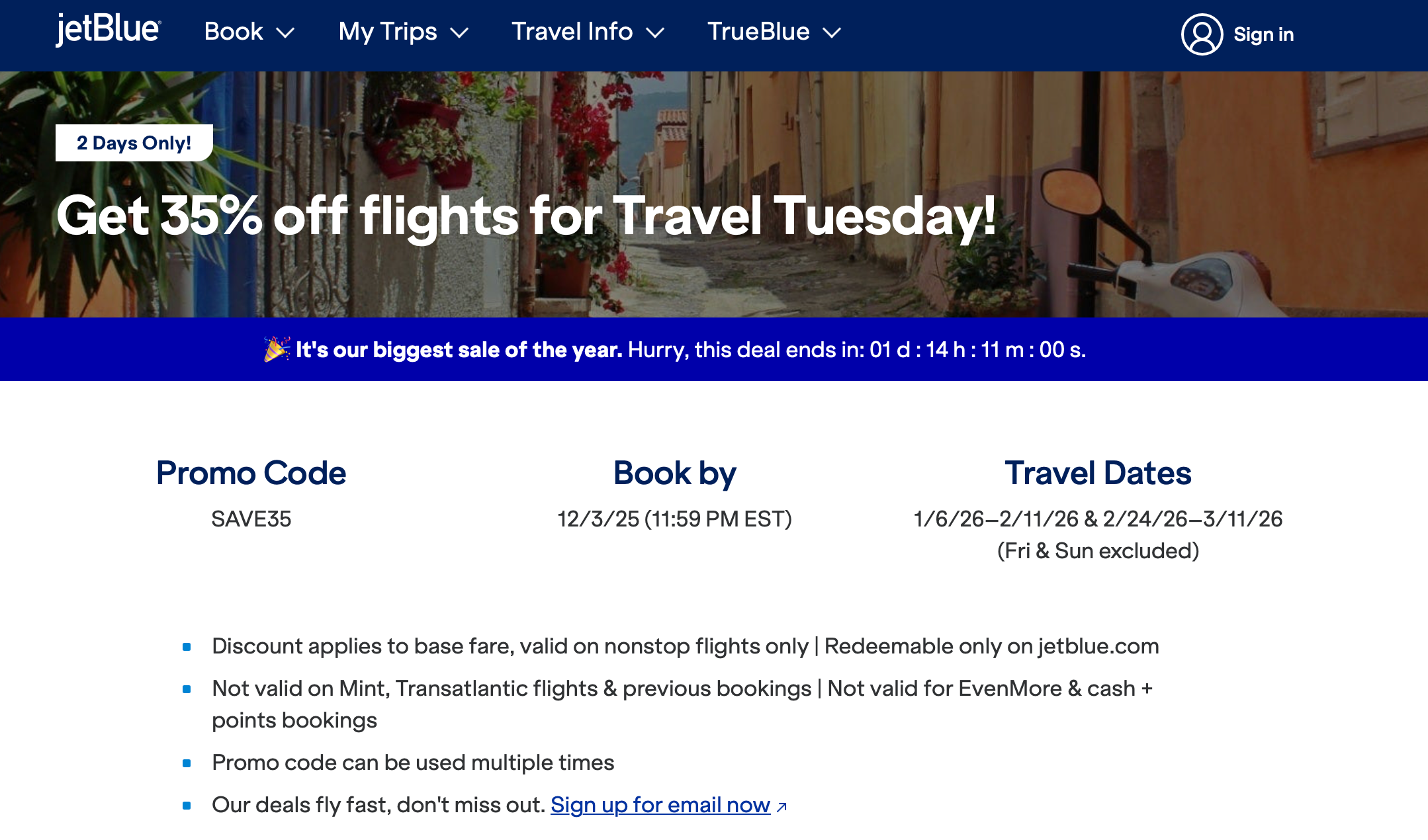Click the chevron beside TrueBlue menu
The width and height of the screenshot is (1428, 840).
[832, 33]
